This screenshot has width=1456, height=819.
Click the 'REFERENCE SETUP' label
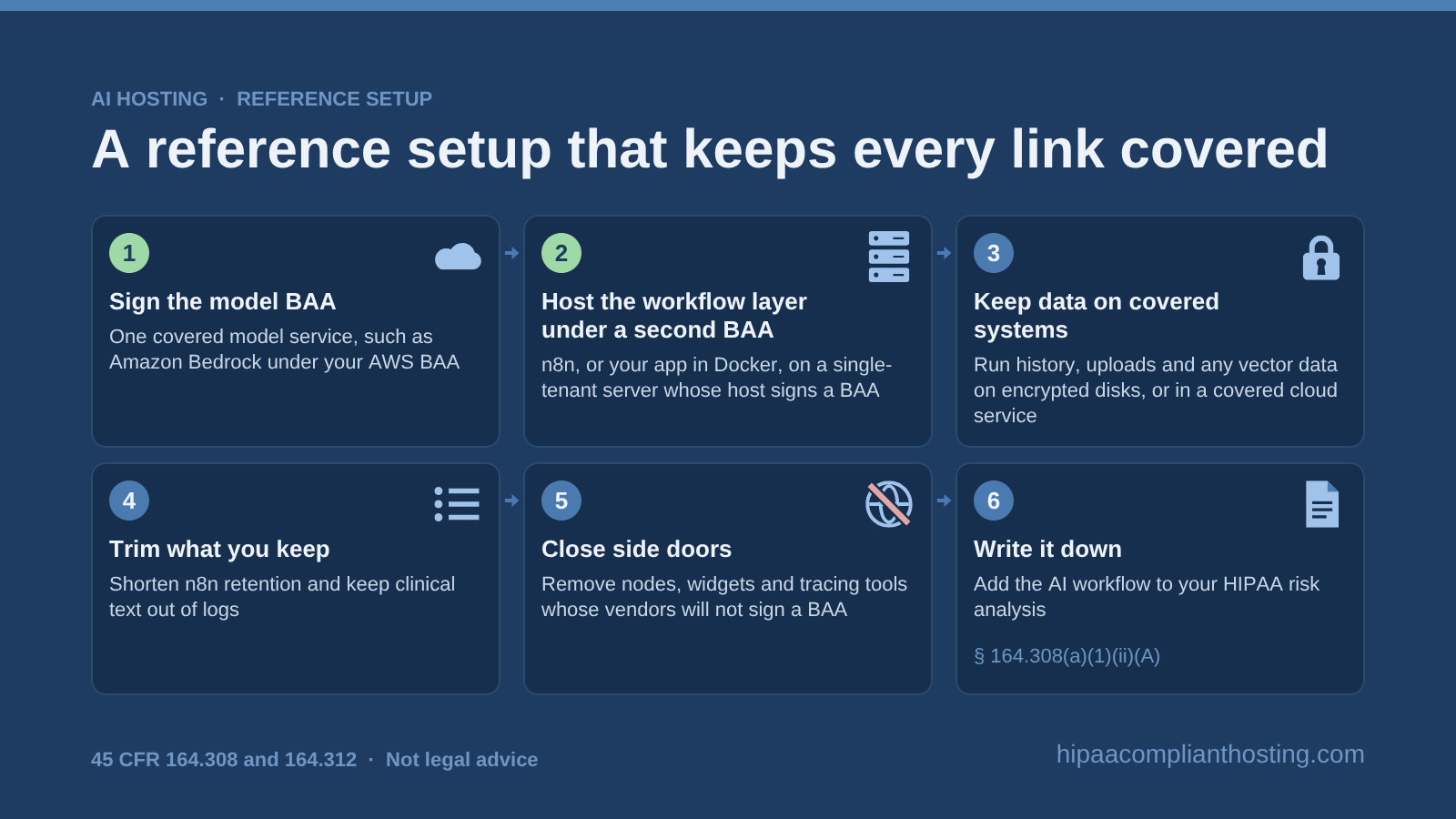coord(334,99)
